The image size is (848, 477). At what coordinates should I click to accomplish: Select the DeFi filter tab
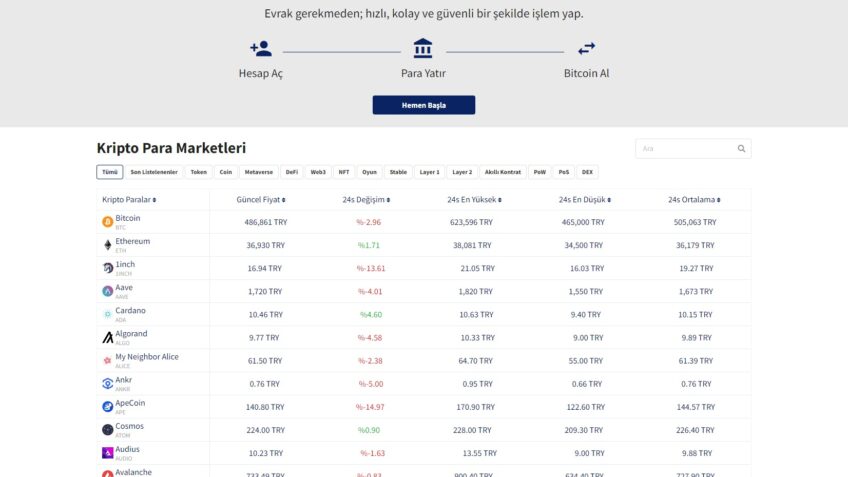tap(291, 172)
